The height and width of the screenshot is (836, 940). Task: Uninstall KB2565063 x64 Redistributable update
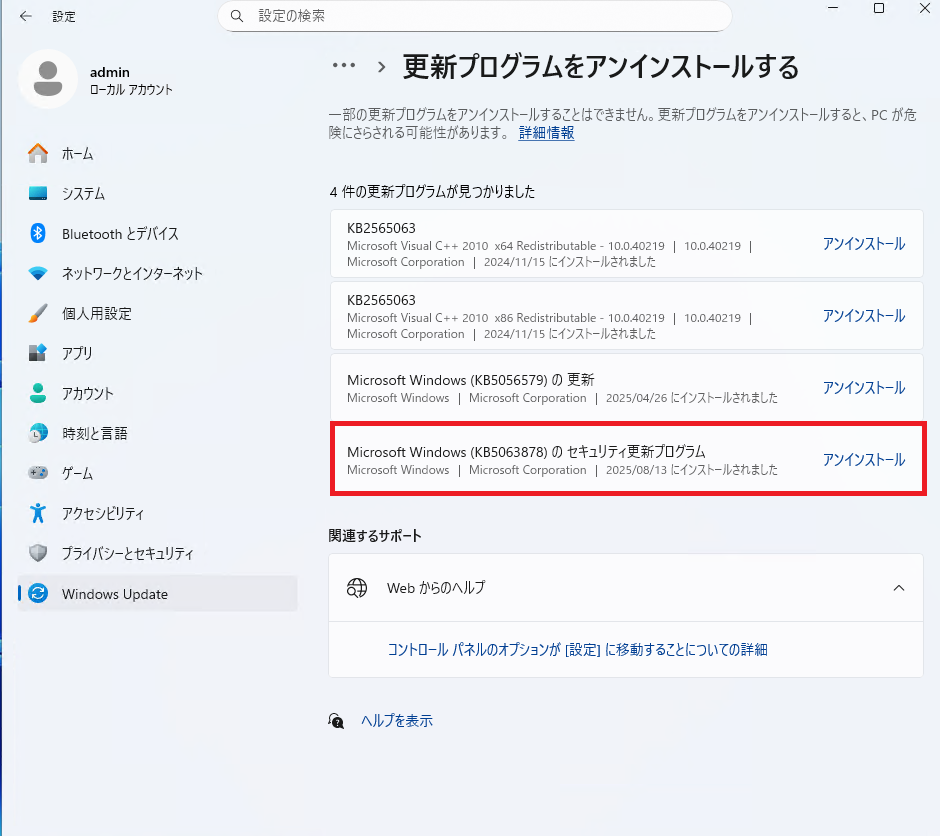pos(863,243)
